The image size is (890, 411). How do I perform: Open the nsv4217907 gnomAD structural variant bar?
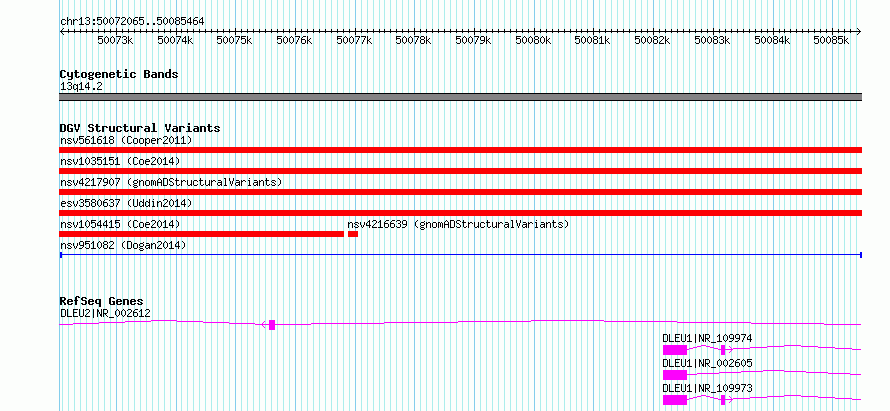coord(460,192)
